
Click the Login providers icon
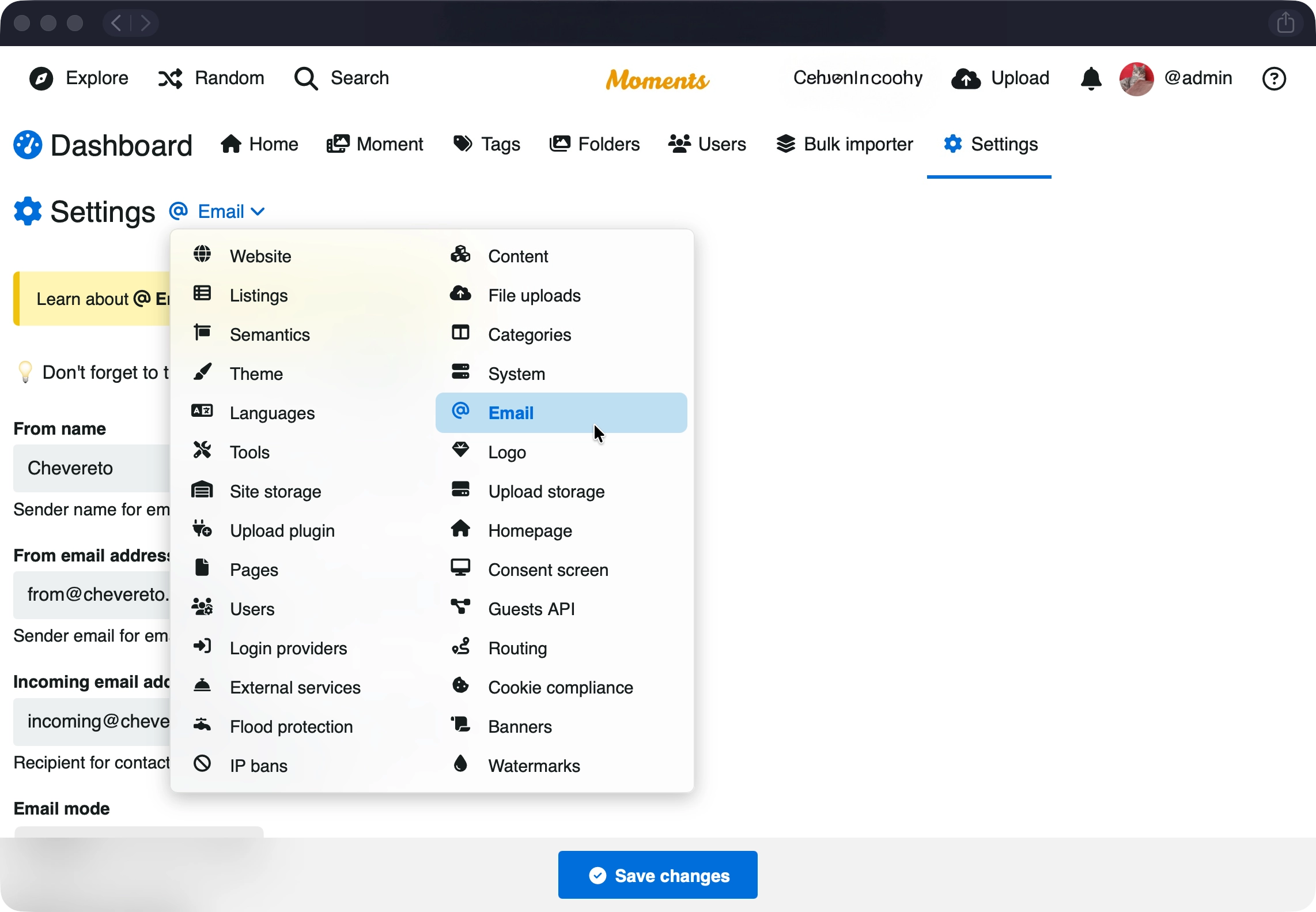click(x=202, y=646)
